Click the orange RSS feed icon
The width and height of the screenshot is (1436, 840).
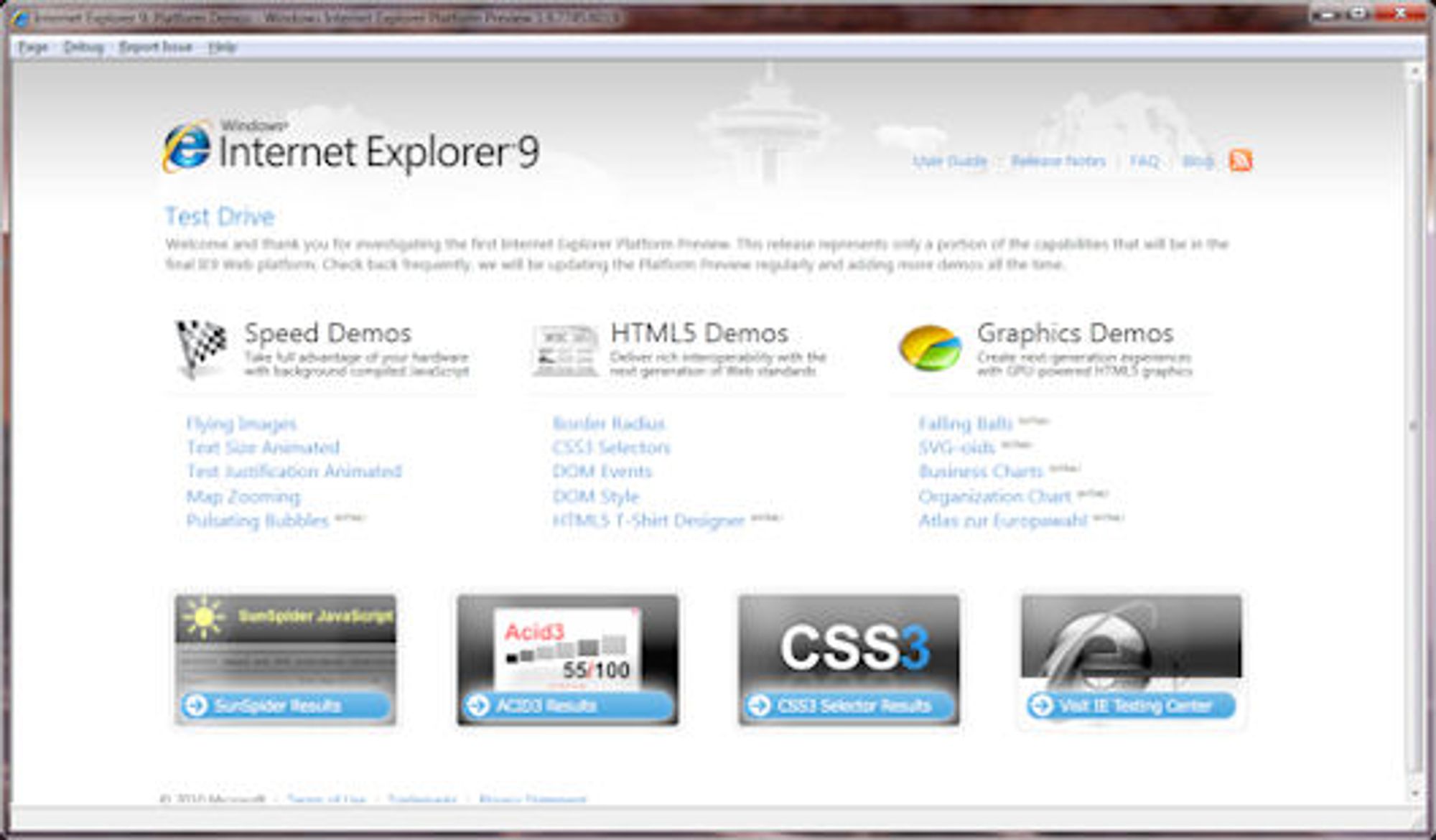coord(1241,160)
